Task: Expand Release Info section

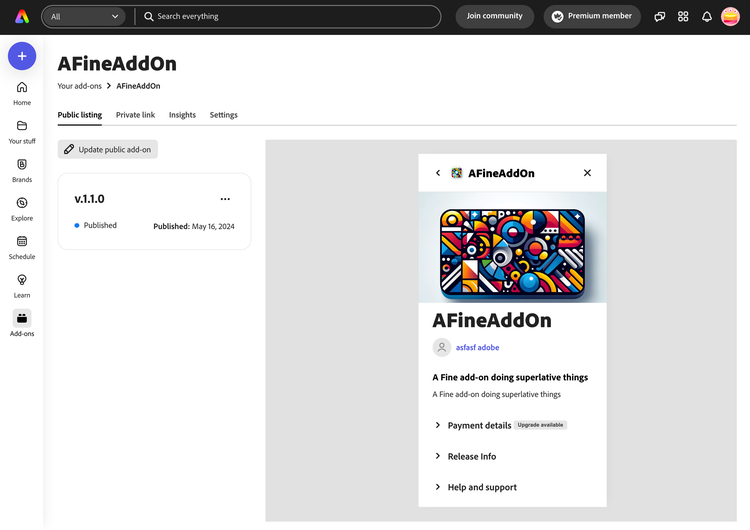Action: click(471, 456)
